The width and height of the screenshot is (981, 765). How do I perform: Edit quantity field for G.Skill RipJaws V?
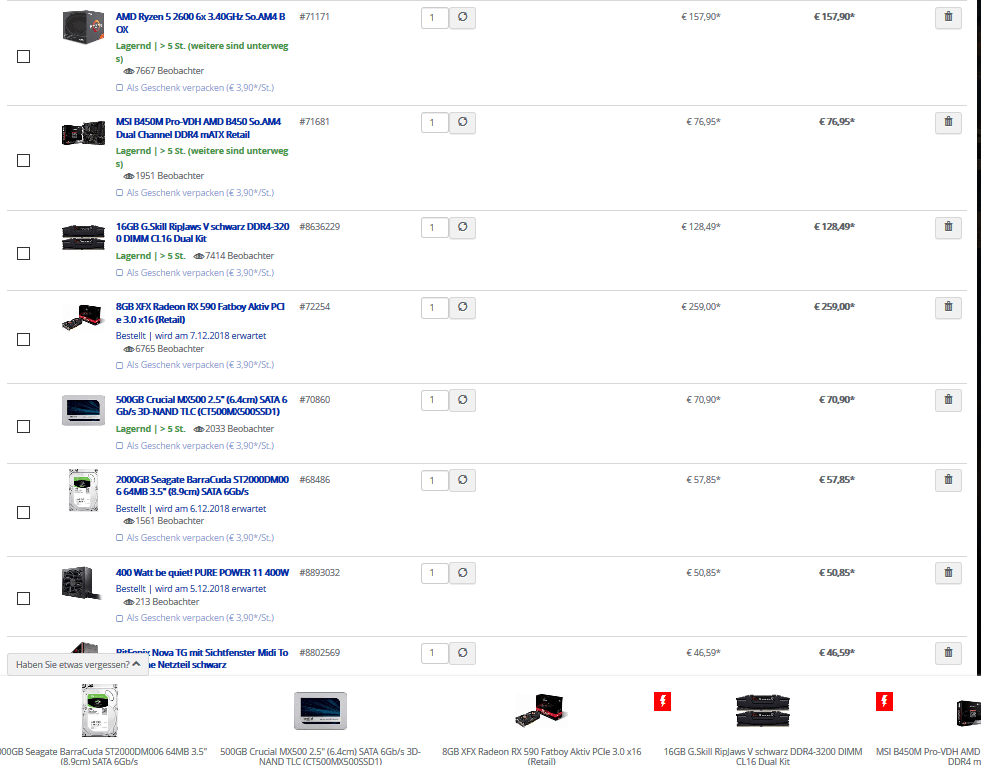(435, 228)
